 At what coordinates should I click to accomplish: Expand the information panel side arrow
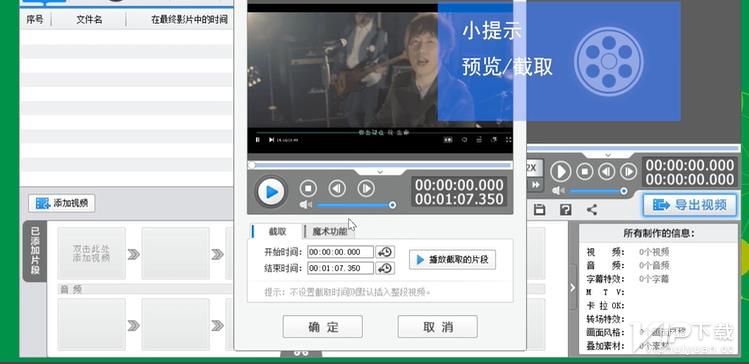point(572,287)
